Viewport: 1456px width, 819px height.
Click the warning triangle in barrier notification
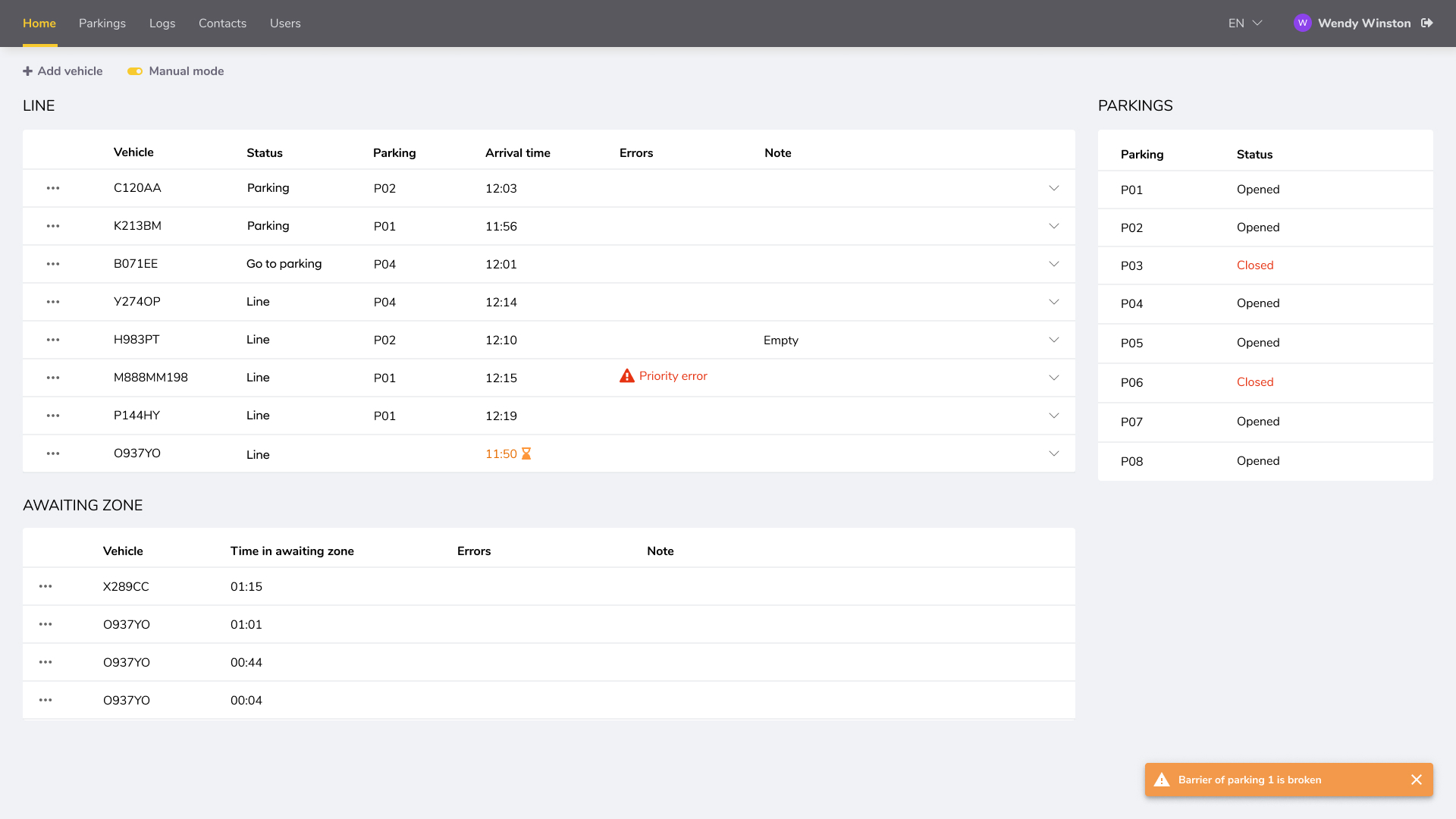pos(1162,780)
